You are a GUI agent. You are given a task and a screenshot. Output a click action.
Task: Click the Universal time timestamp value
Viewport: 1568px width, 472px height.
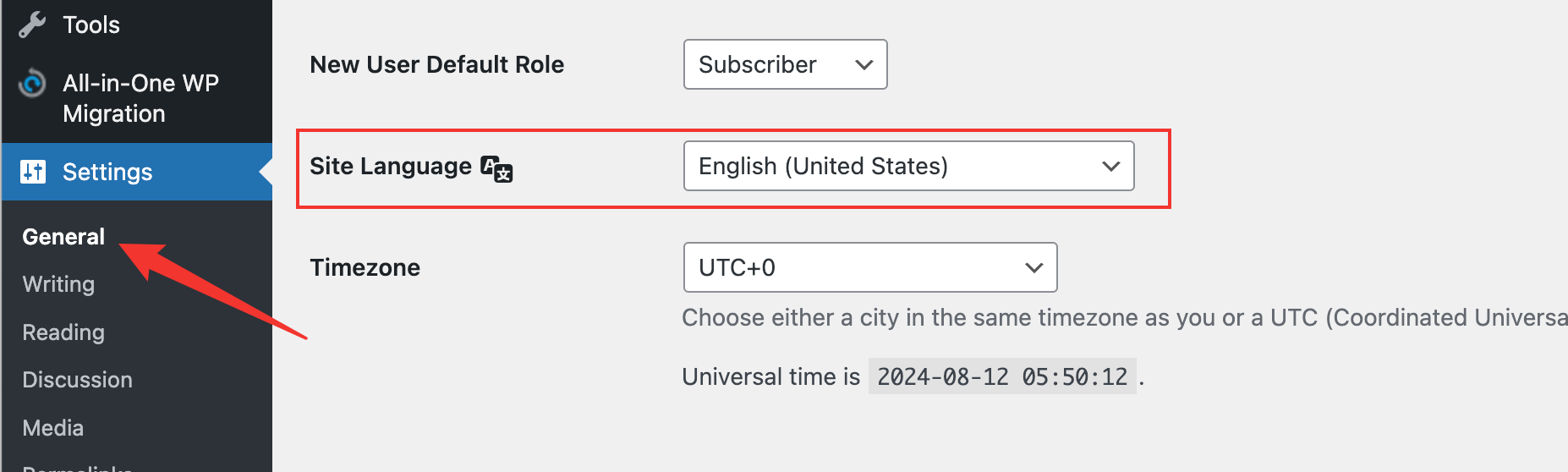1001,376
